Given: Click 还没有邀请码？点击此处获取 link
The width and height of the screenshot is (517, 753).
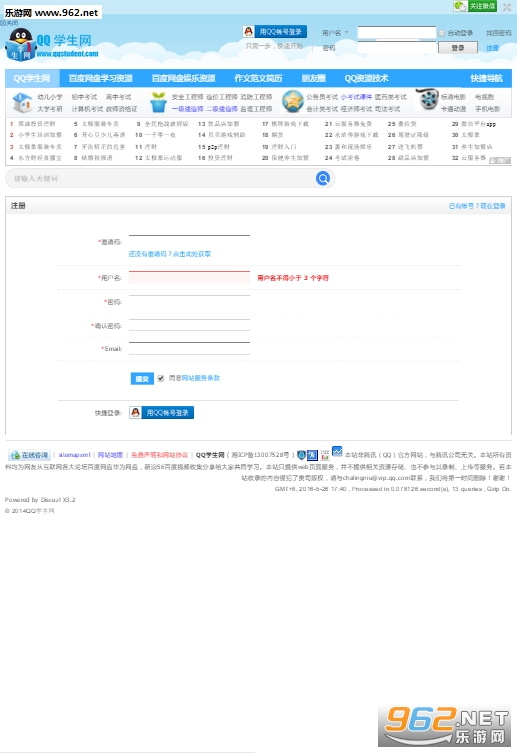Looking at the screenshot, I should pos(169,254).
